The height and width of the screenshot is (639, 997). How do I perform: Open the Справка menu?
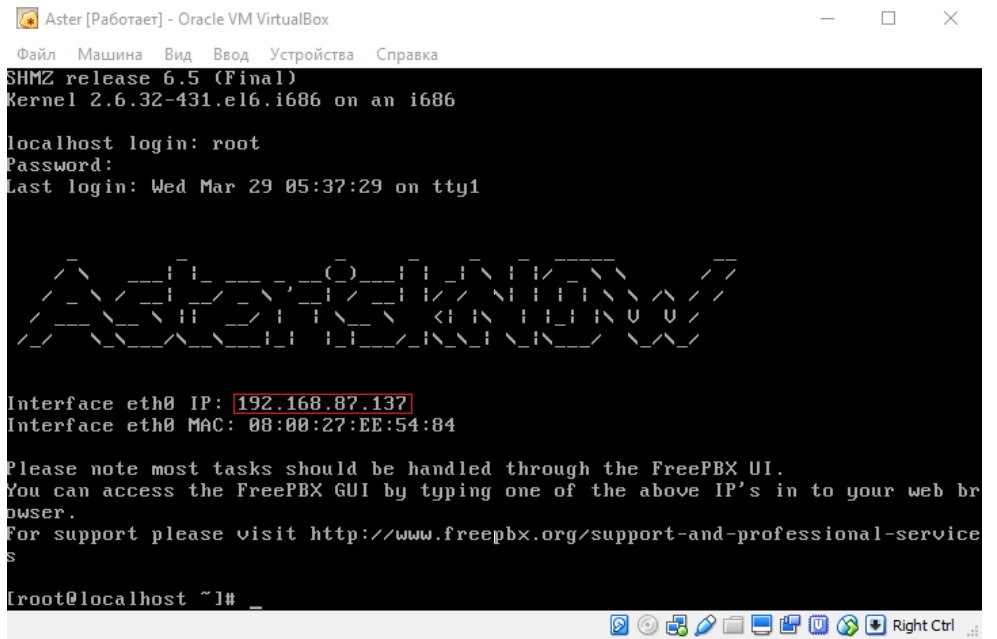pos(406,55)
